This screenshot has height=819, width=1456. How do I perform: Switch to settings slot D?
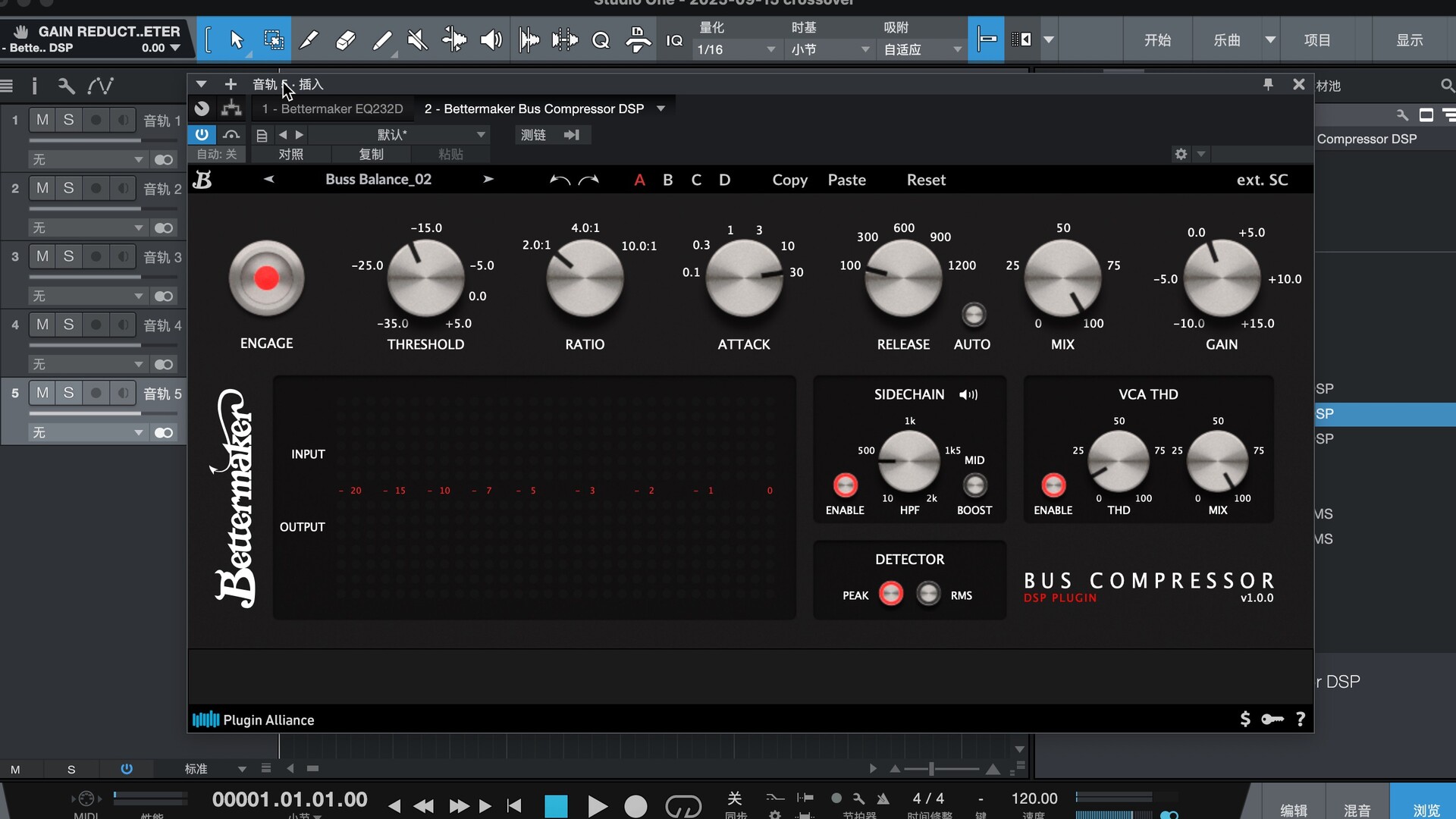click(724, 180)
